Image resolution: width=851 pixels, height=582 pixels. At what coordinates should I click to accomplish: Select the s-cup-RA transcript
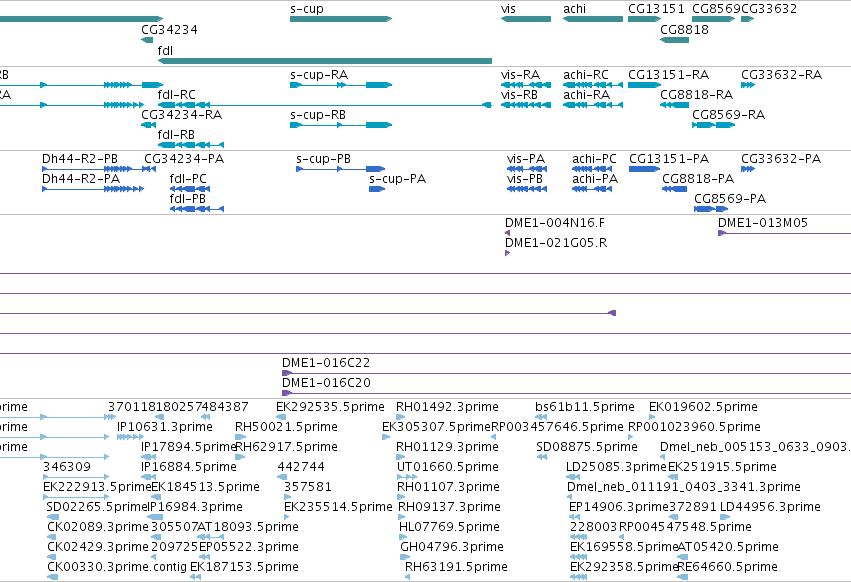341,85
